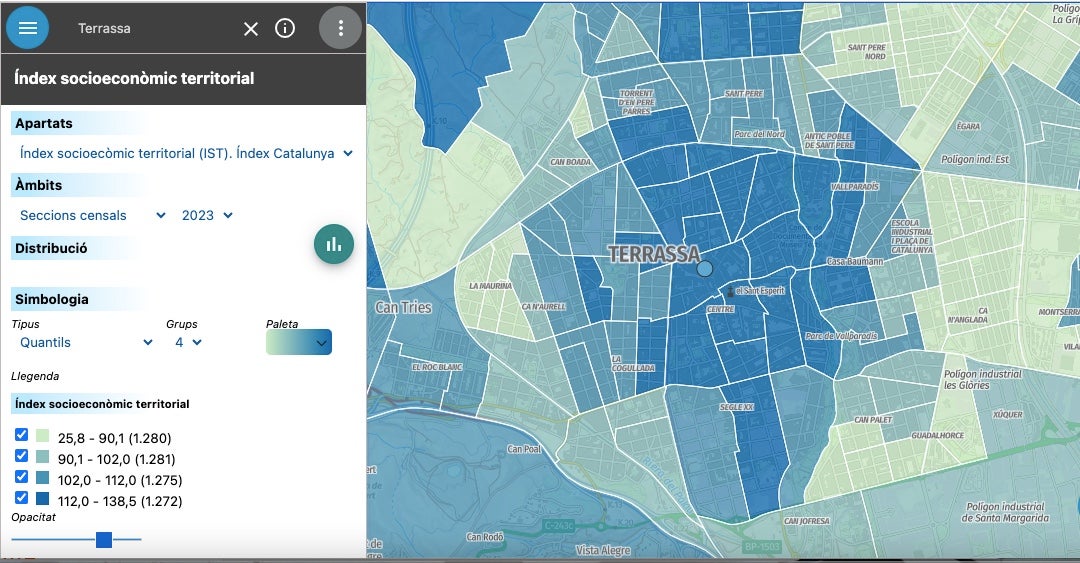Screen dimensions: 1080x563
Task: Disable the 102,0 - 112,0 legend range
Action: point(21,477)
